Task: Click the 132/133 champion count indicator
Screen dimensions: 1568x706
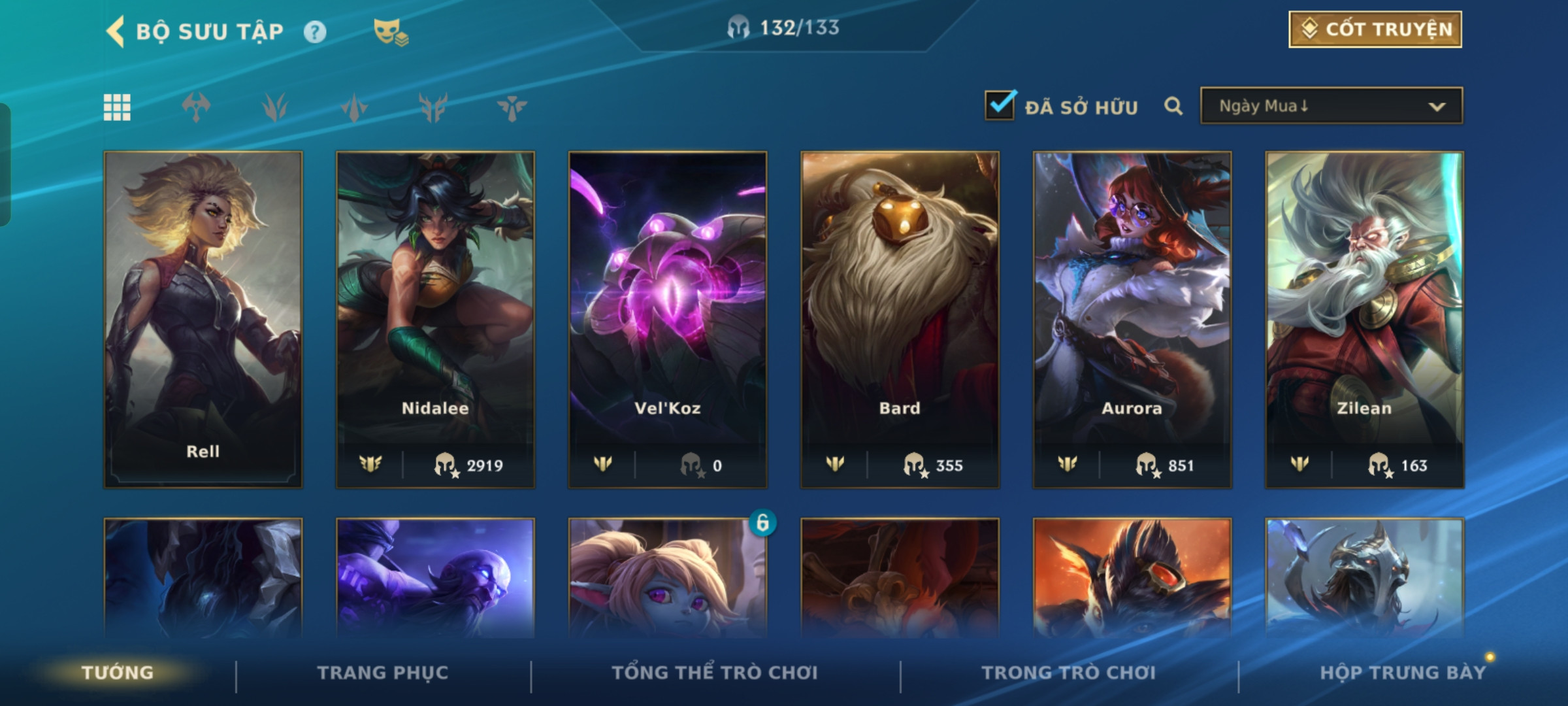Action: click(783, 27)
